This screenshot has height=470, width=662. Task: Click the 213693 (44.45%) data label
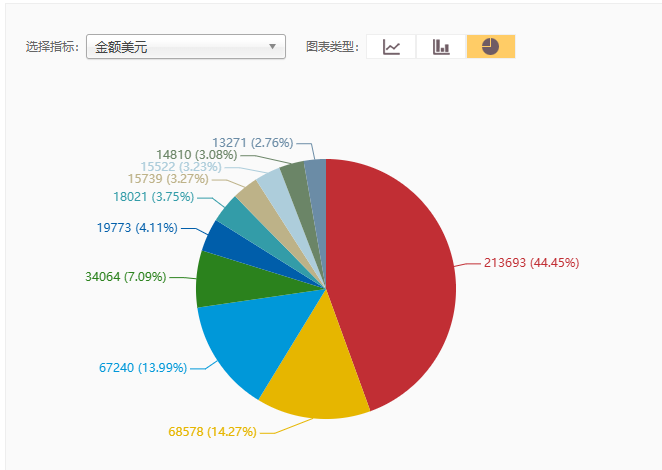(531, 263)
